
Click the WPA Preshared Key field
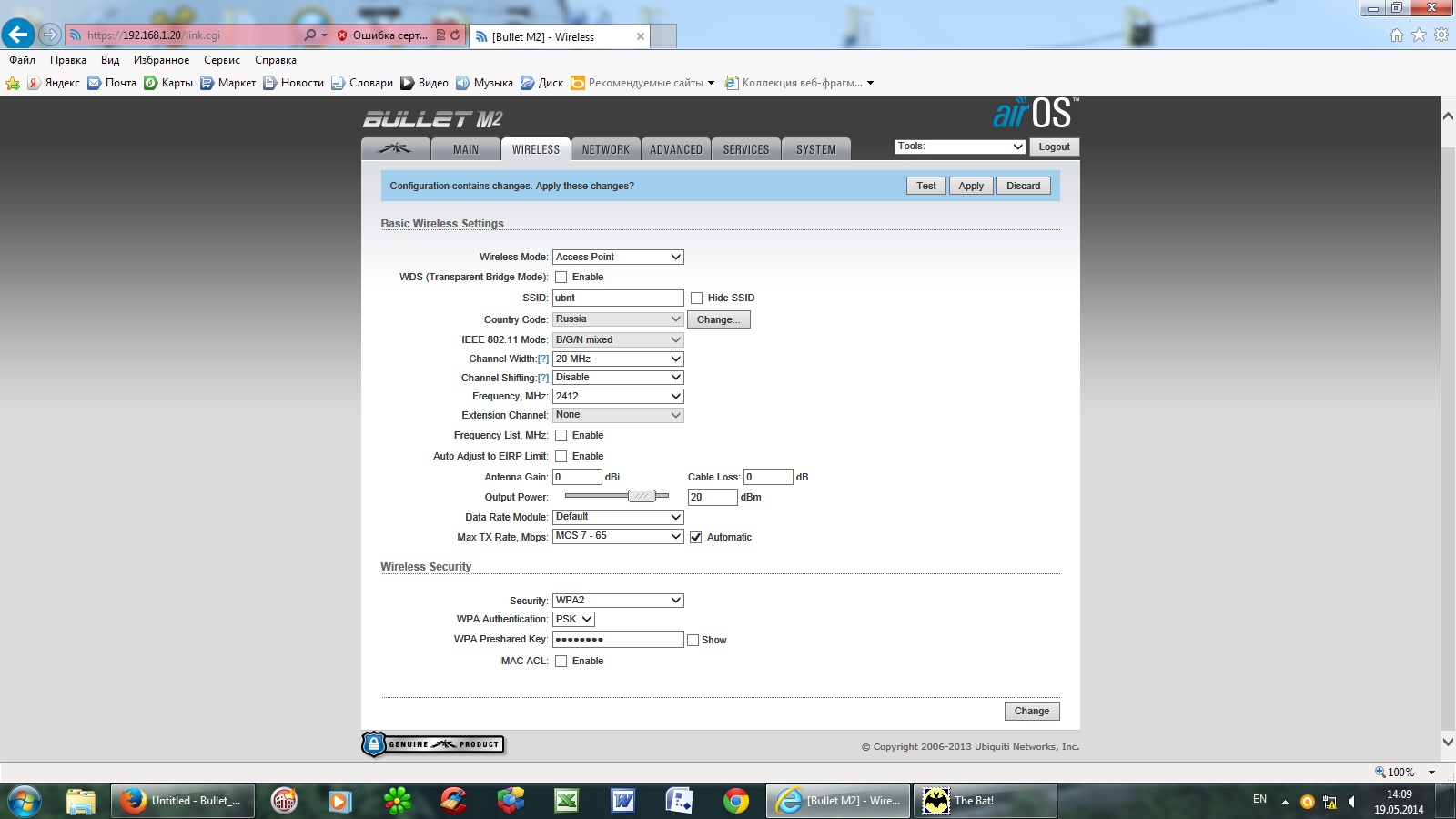(618, 640)
